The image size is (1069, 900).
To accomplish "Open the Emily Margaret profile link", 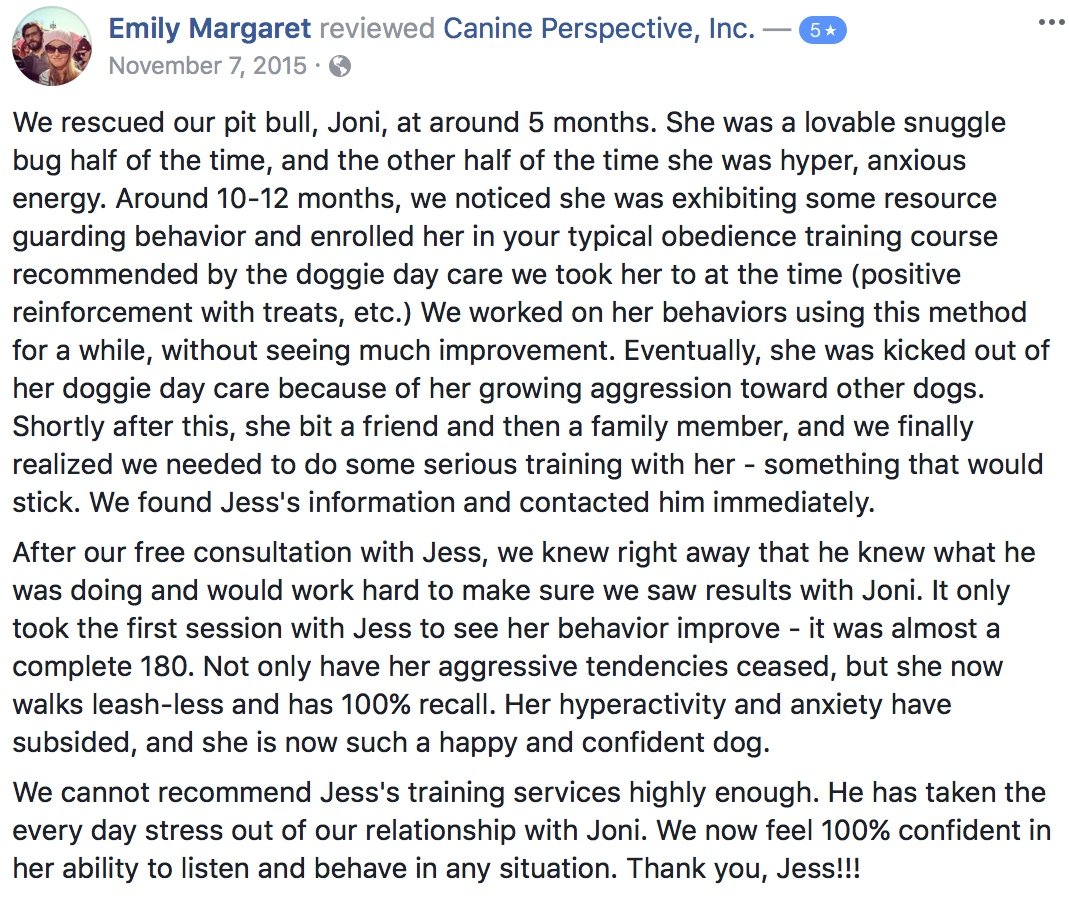I will [209, 29].
